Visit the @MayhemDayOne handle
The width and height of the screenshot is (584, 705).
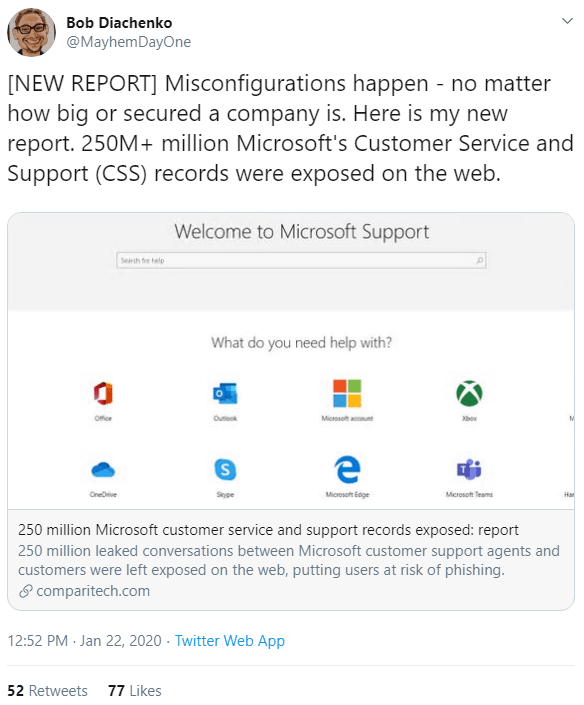[129, 42]
